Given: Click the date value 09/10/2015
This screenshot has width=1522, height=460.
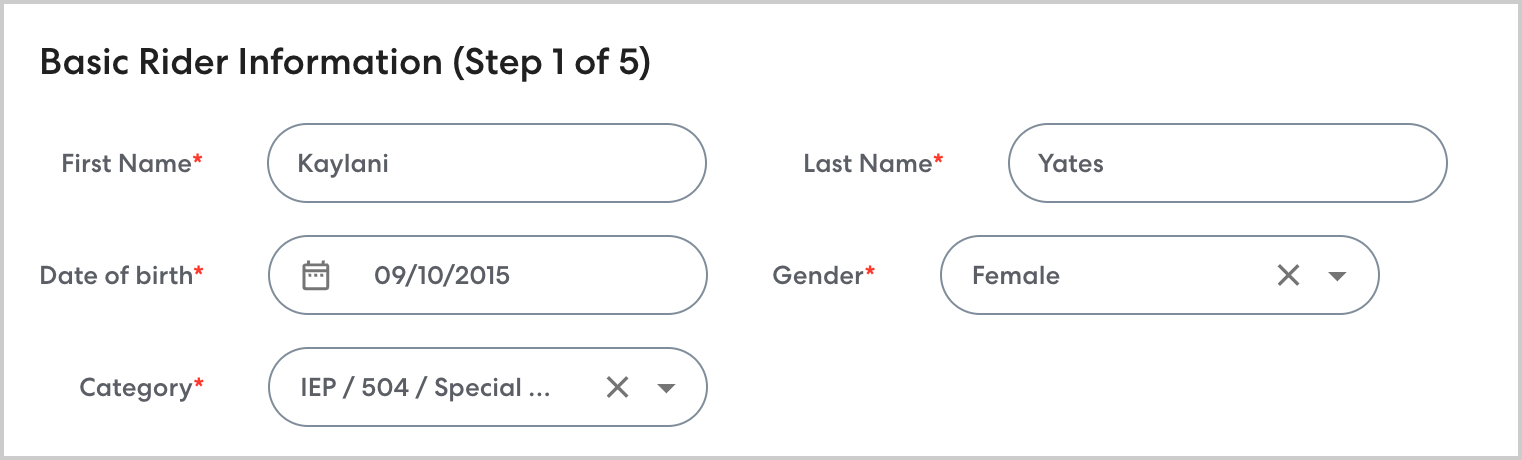Looking at the screenshot, I should (x=442, y=275).
